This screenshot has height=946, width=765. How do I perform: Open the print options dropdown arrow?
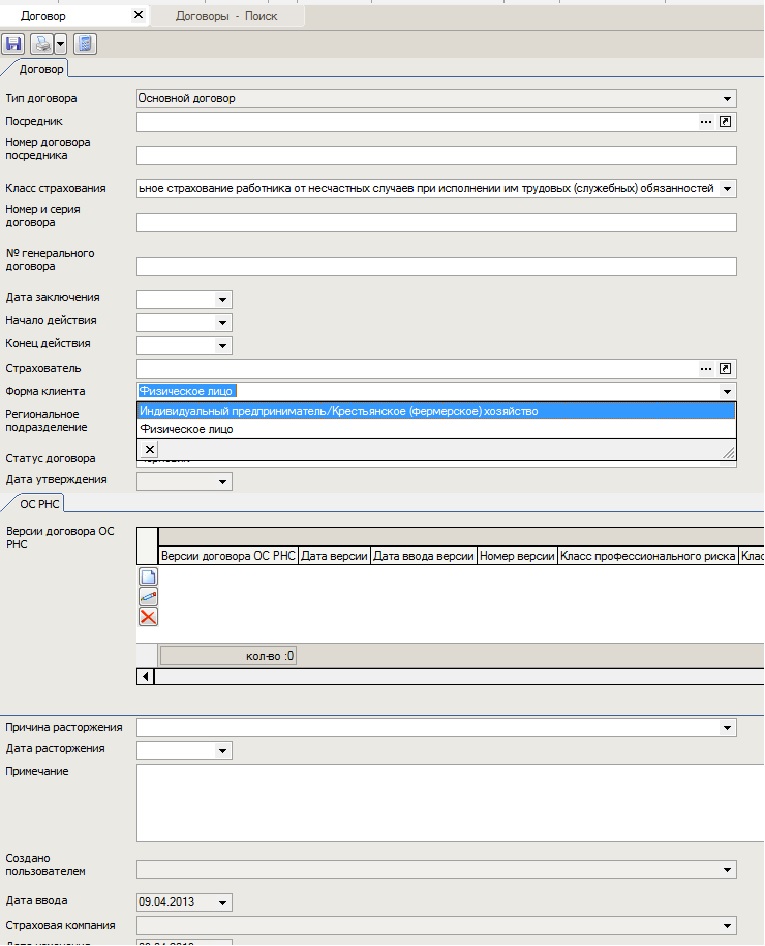coord(60,44)
